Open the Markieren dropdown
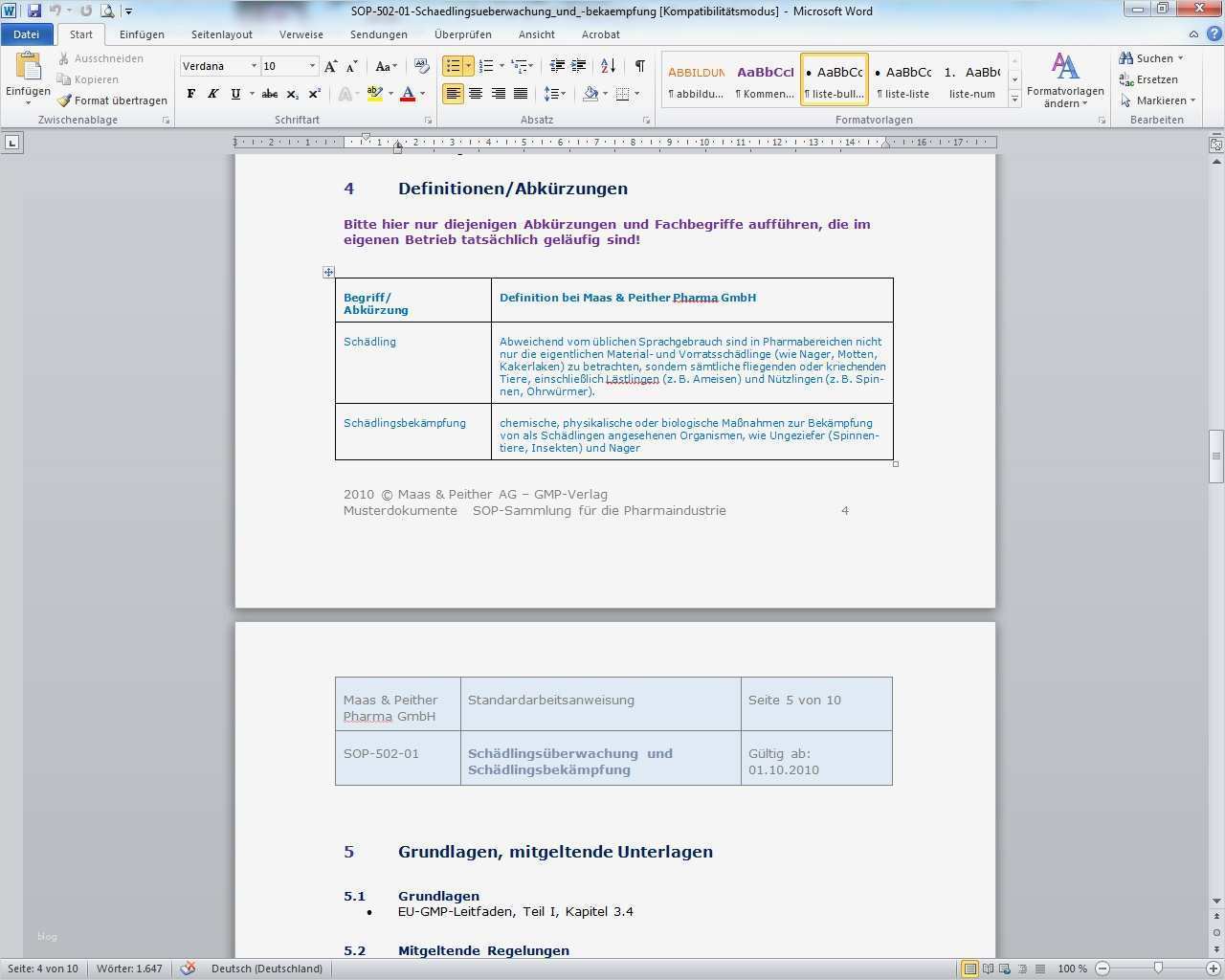1225x980 pixels. pos(1158,100)
